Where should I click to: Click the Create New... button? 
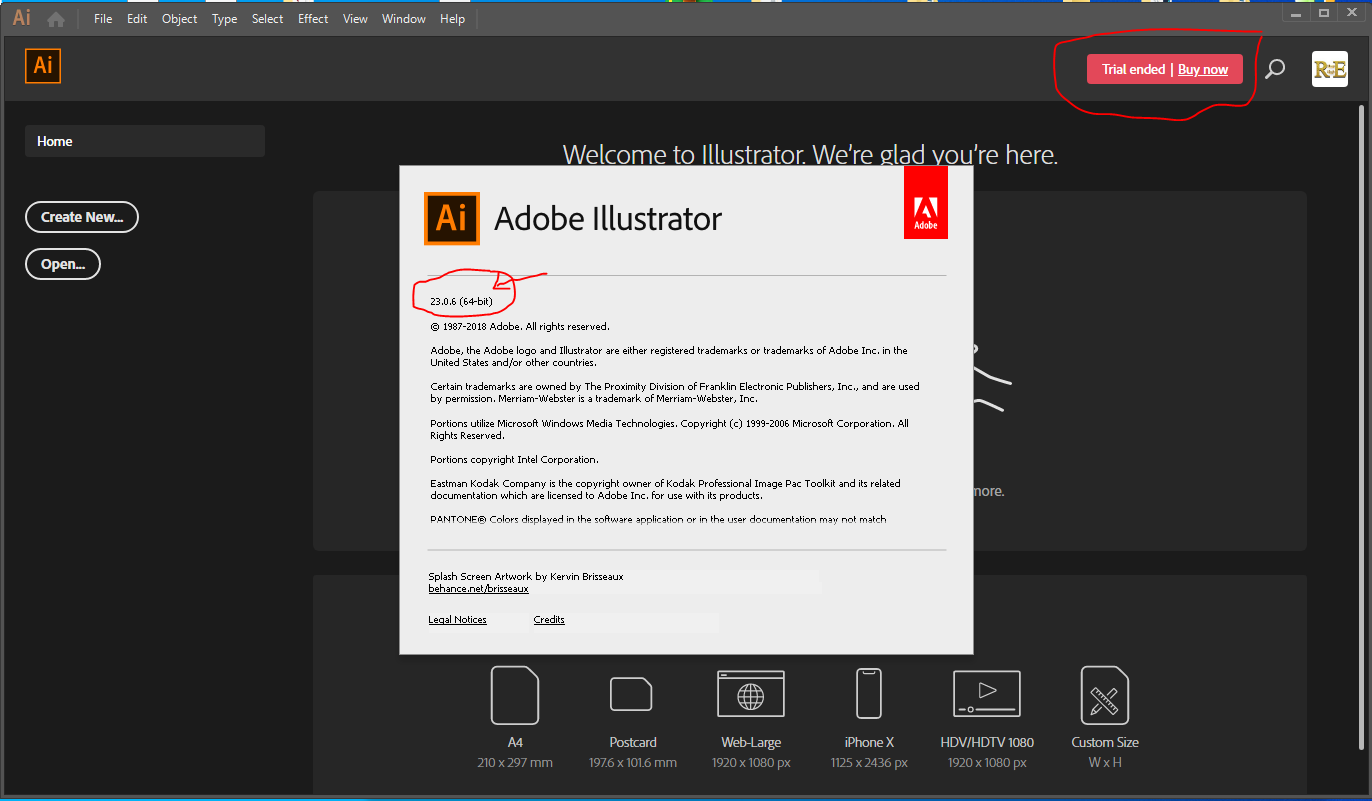(82, 217)
